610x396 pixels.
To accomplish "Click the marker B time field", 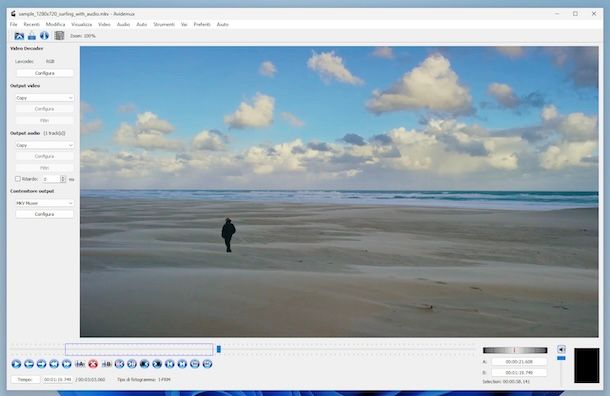I will (519, 373).
